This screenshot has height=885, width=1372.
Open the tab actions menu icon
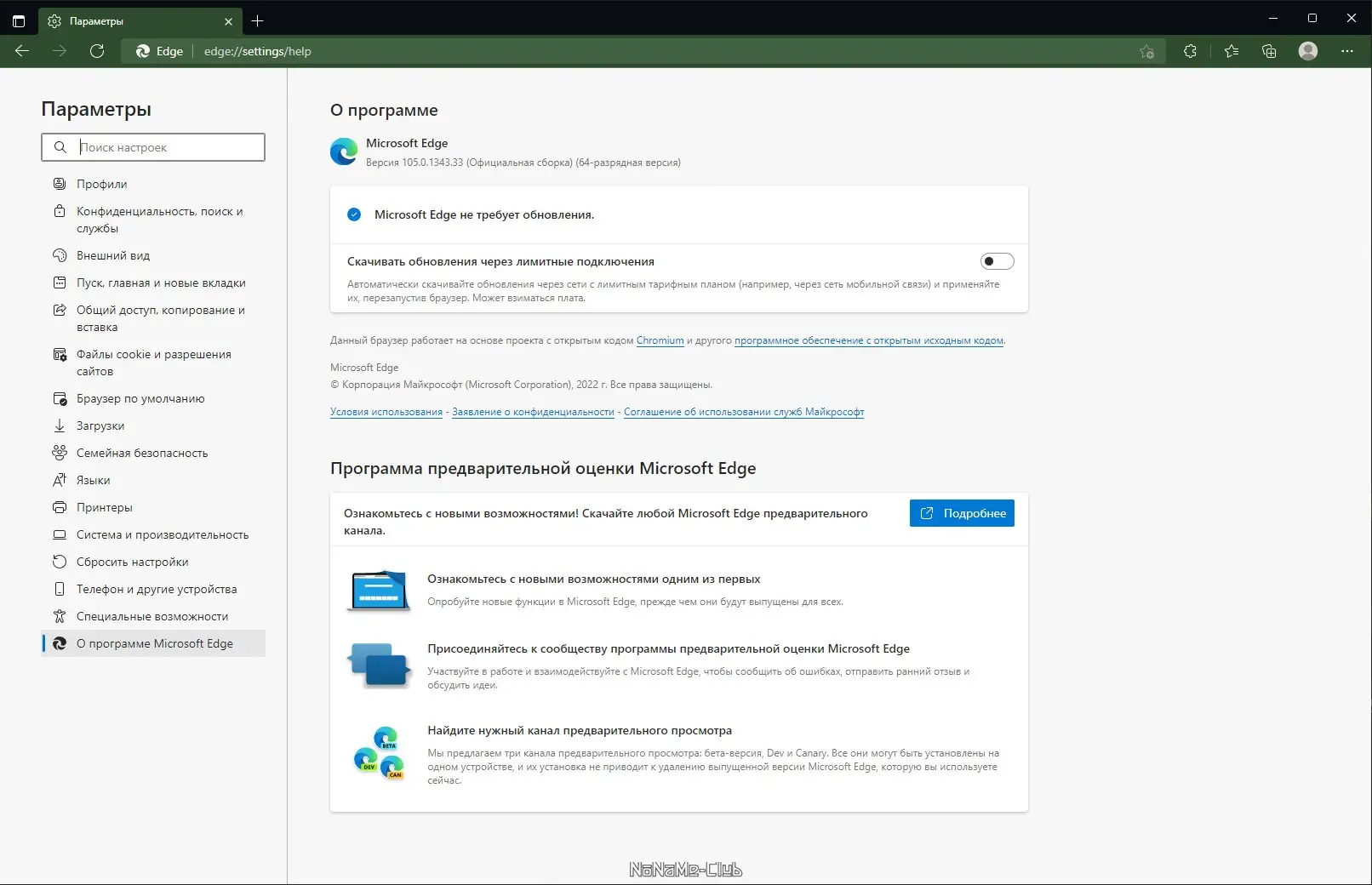[19, 20]
